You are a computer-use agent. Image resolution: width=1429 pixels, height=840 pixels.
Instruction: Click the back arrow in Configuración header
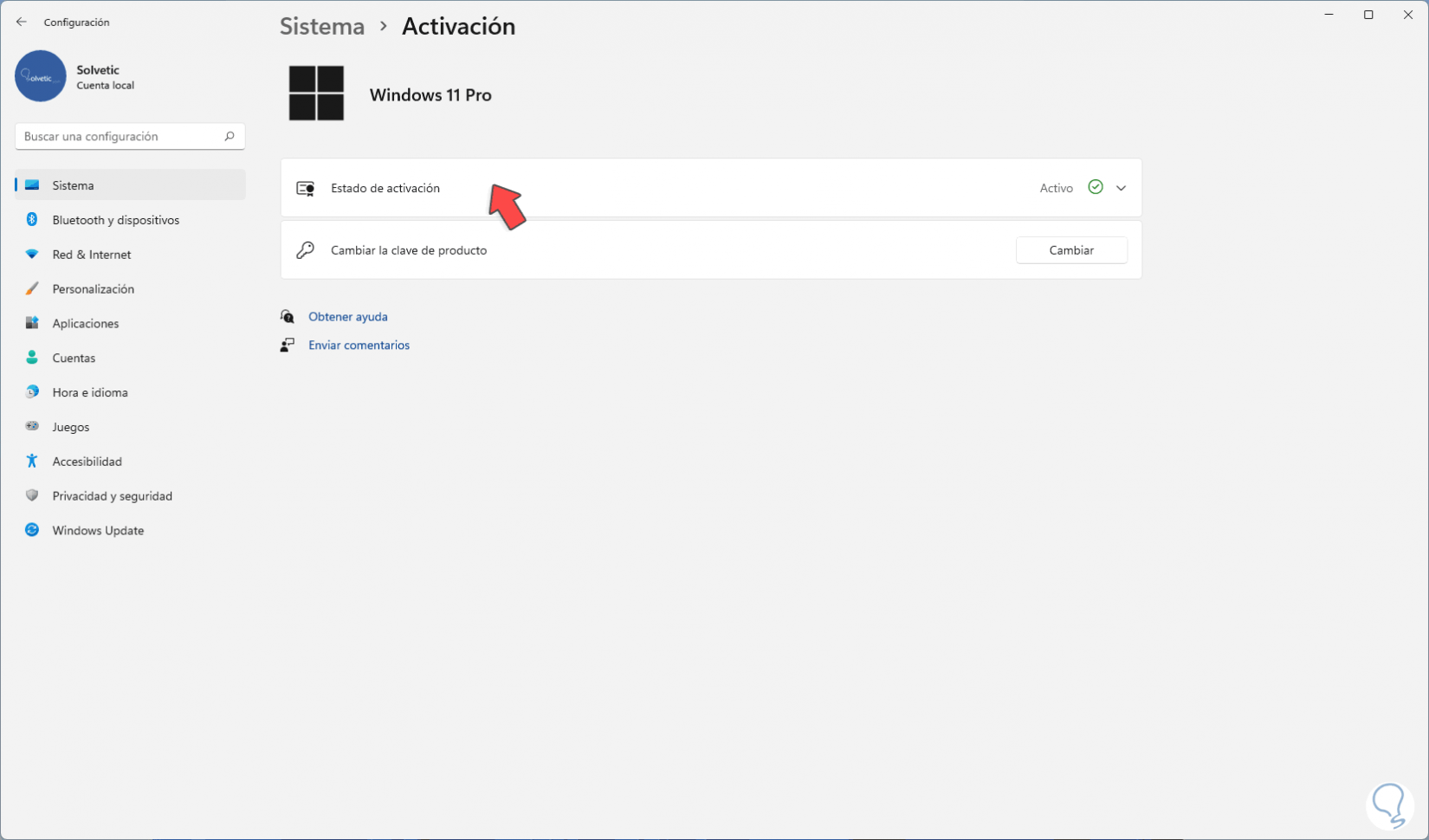(22, 23)
